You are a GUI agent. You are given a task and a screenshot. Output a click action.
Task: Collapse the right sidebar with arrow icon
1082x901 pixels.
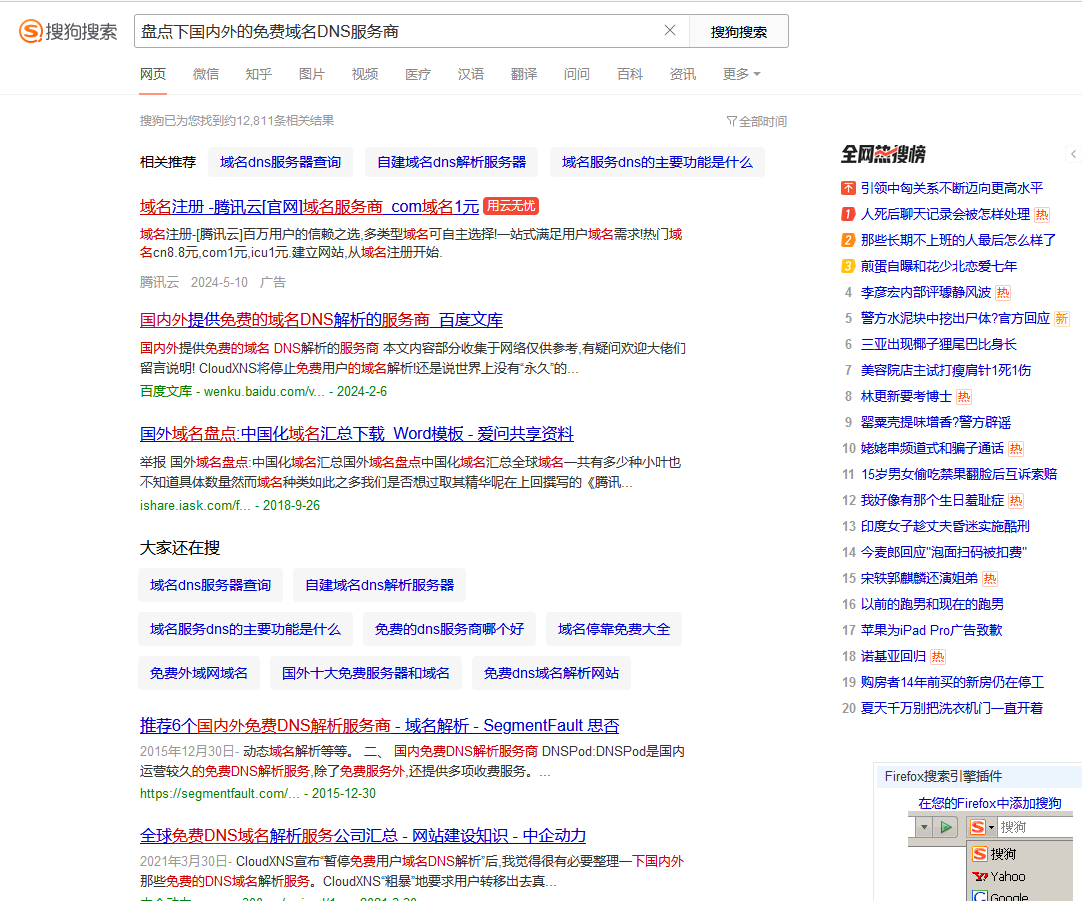(x=1074, y=155)
